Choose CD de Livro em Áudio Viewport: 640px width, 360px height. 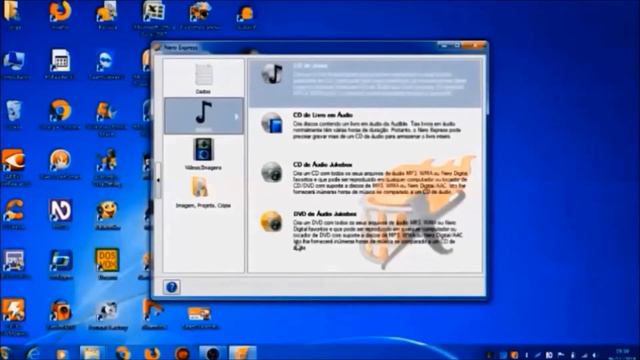coord(365,126)
